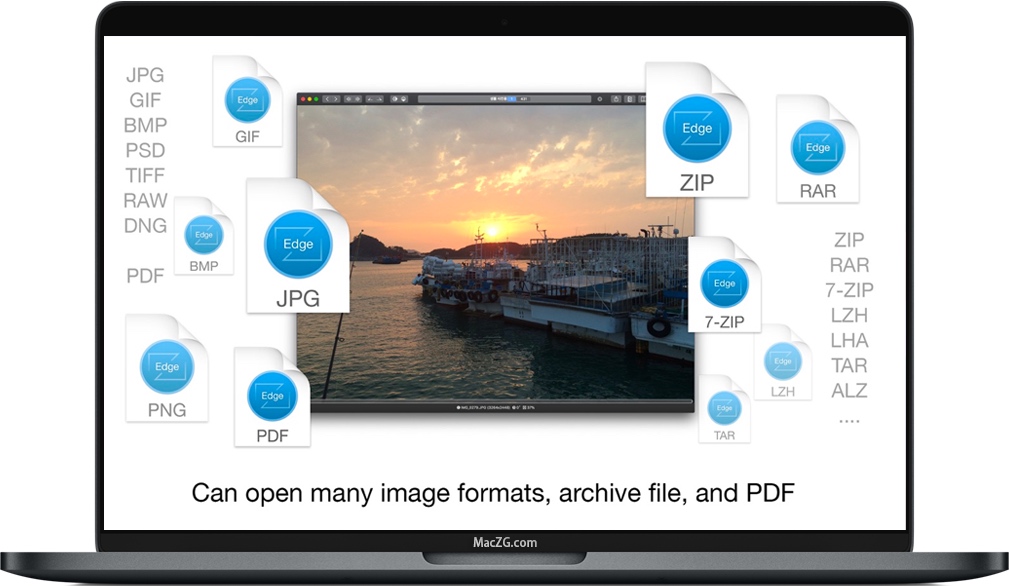The image size is (1009, 586).
Task: Click the GIF file icon with Edge logo
Action: pyautogui.click(x=247, y=101)
